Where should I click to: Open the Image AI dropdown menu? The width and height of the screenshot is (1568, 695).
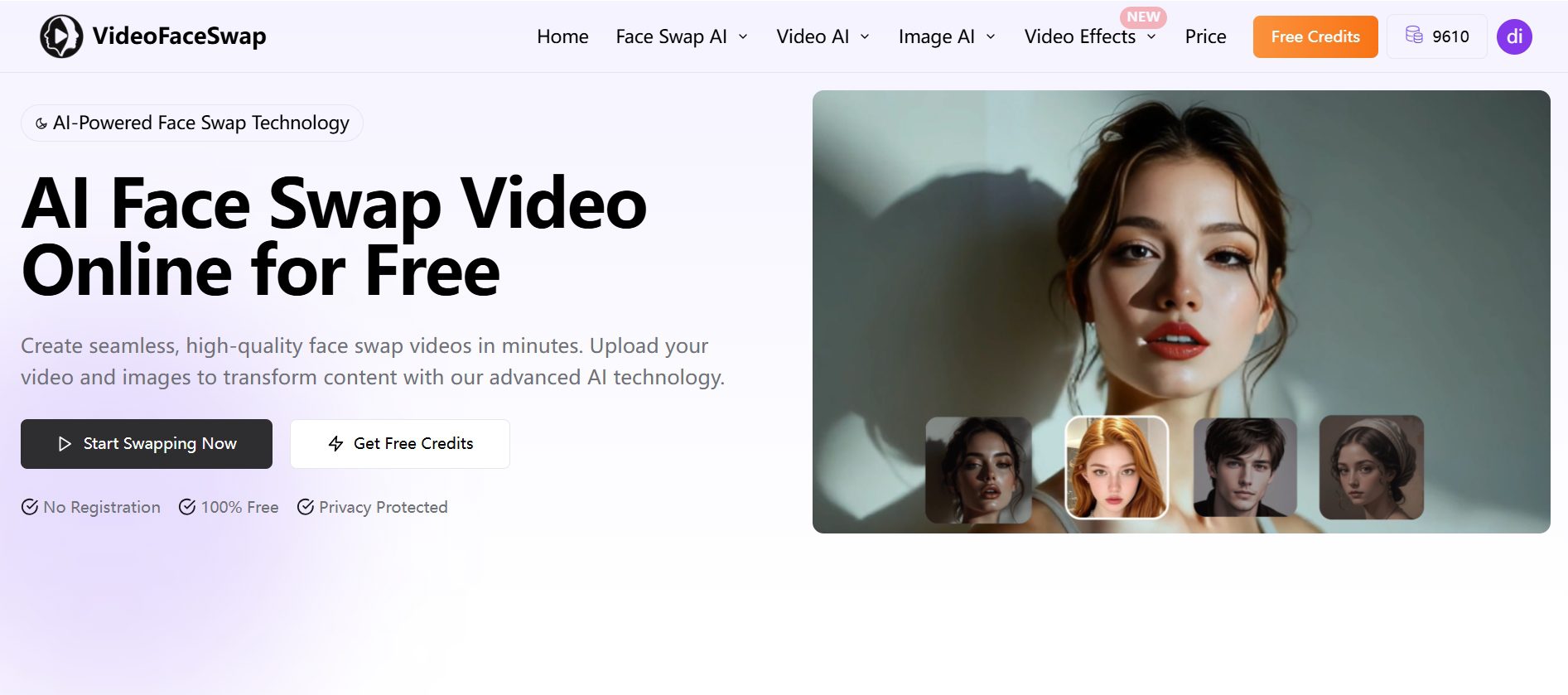(947, 36)
